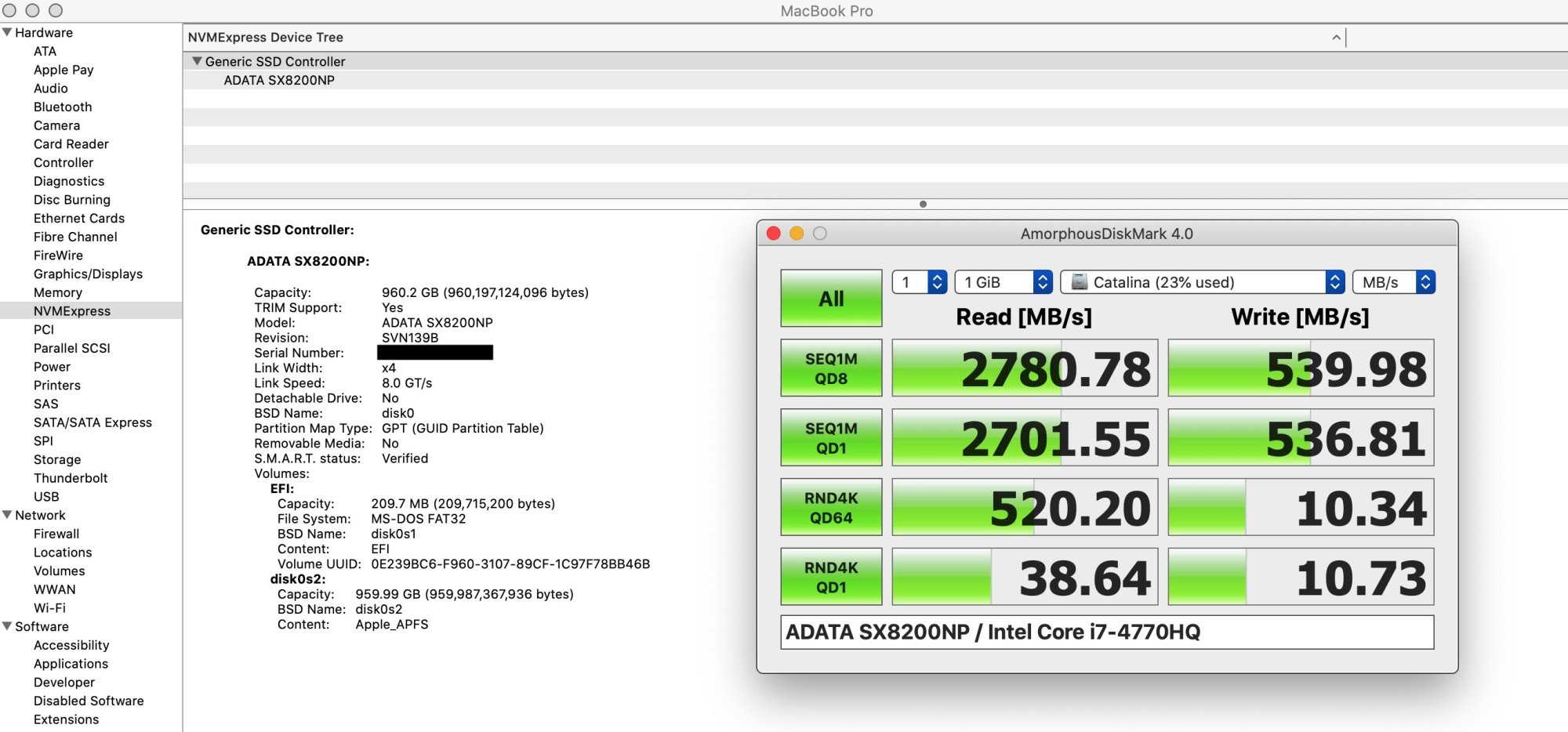Viewport: 1568px width, 732px height.
Task: Select Accessibility under Software
Action: coord(71,645)
